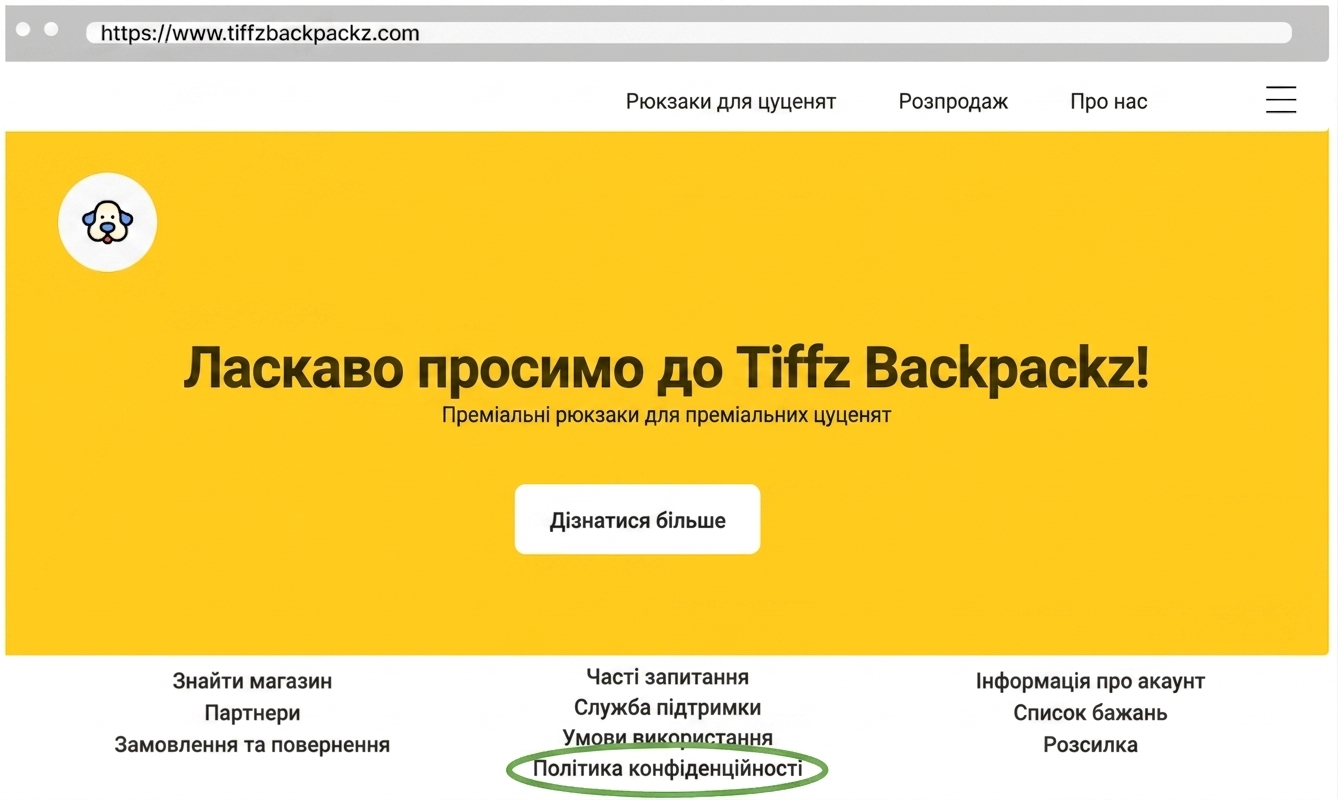Open Замовлення та повернення link
The image size is (1338, 800).
pyautogui.click(x=252, y=745)
